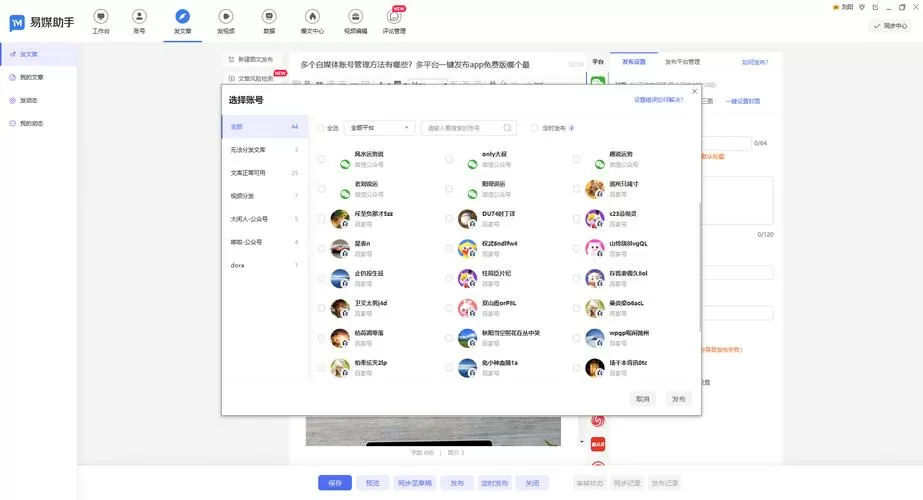Click the avatar of c23 account
Screen dimensions: 923x500
point(595,218)
